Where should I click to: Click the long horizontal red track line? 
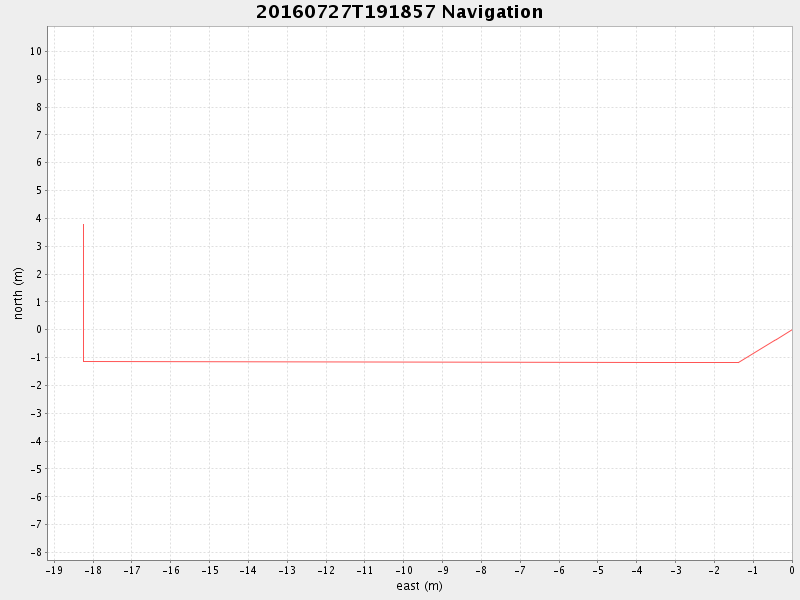[400, 362]
